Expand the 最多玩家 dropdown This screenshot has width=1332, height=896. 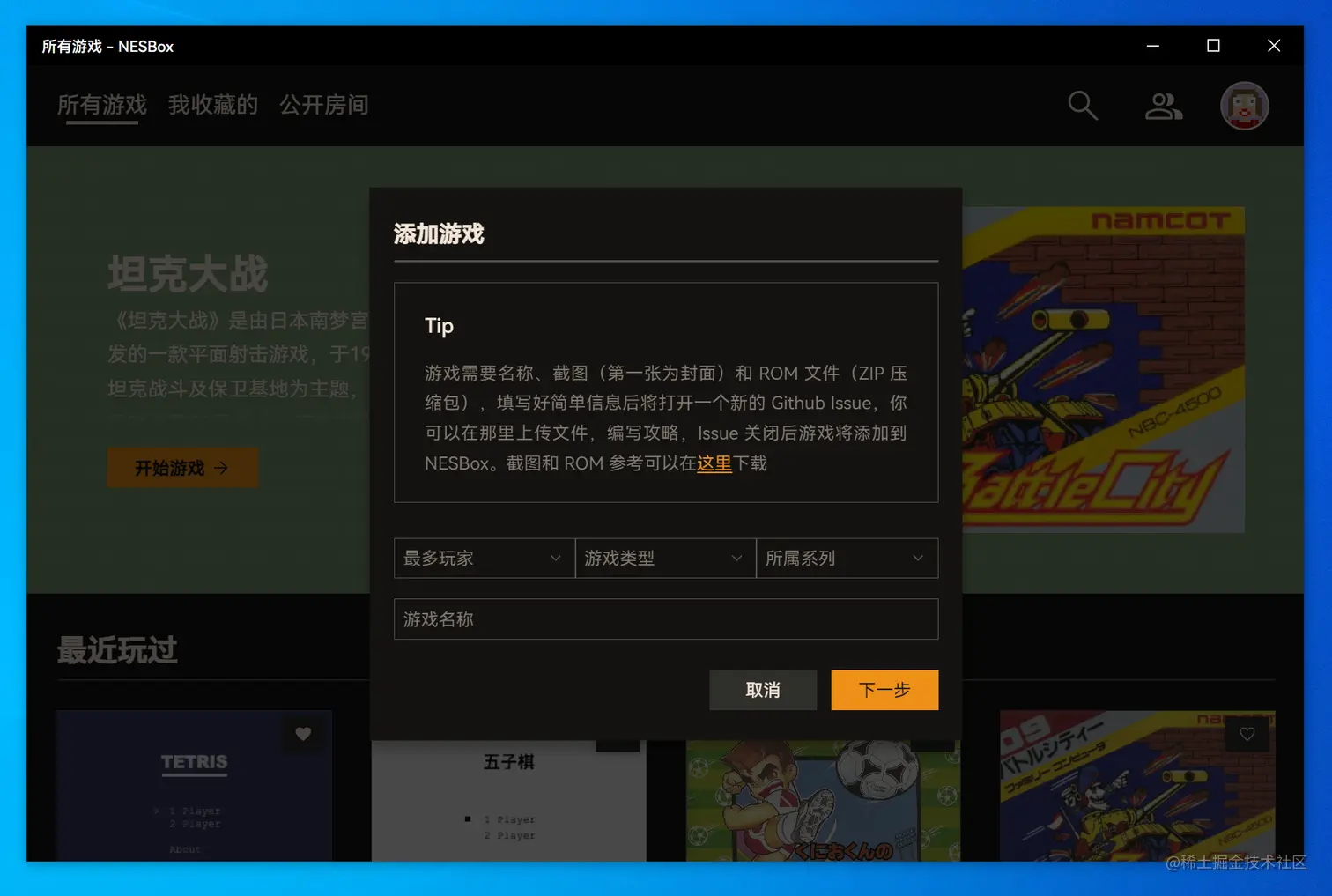coord(484,559)
